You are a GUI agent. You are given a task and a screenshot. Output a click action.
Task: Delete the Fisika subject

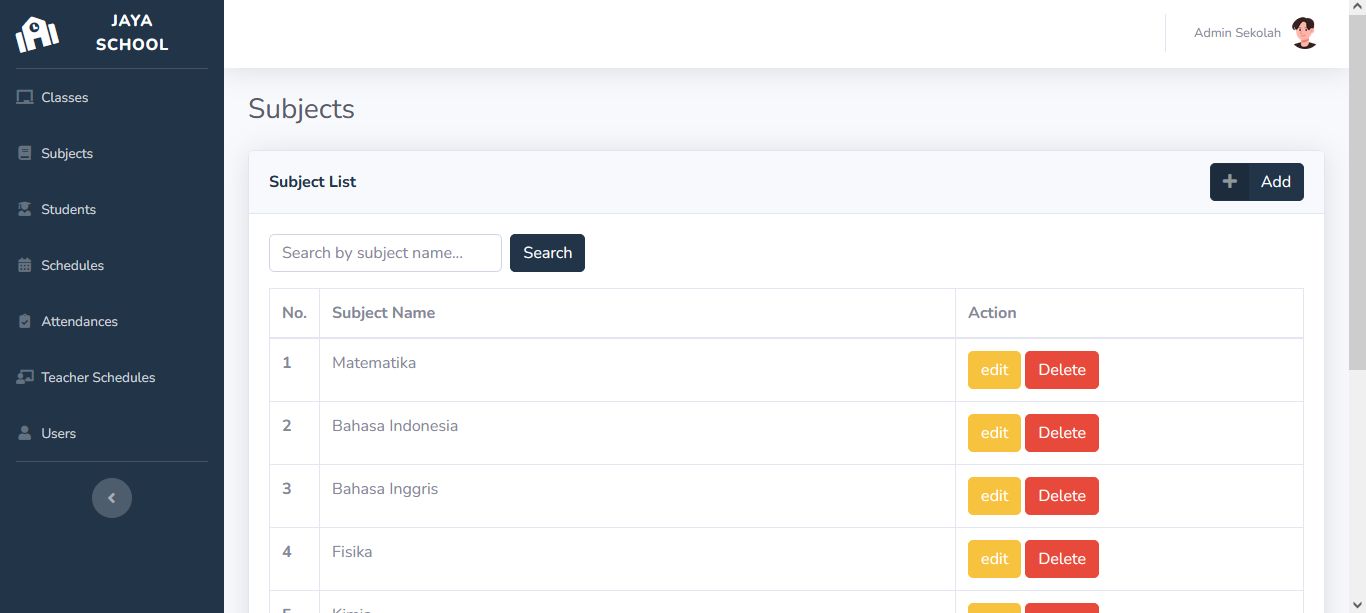(1062, 559)
